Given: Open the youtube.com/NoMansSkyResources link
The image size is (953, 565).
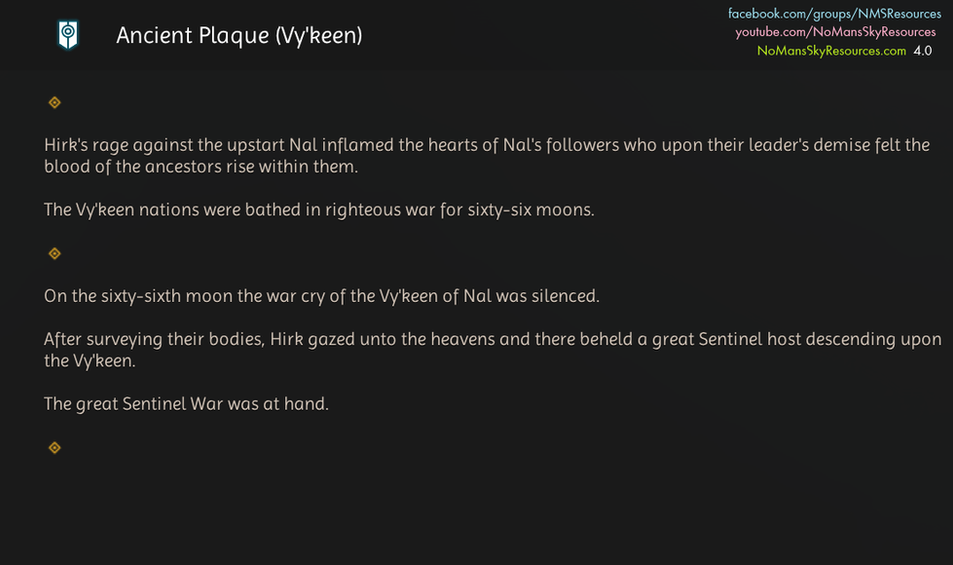Looking at the screenshot, I should pos(836,32).
